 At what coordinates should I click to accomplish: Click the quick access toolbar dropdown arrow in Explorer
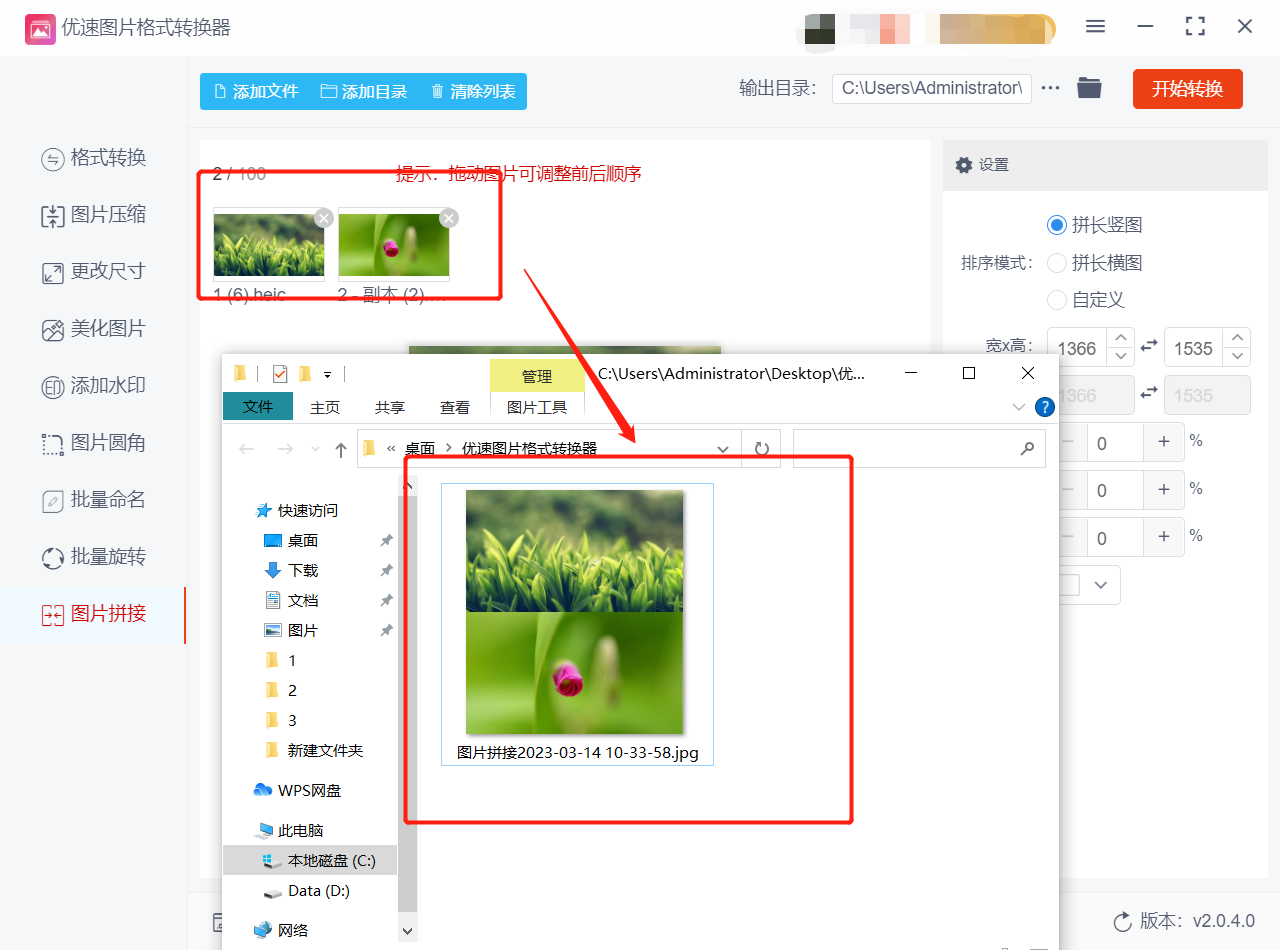(327, 374)
